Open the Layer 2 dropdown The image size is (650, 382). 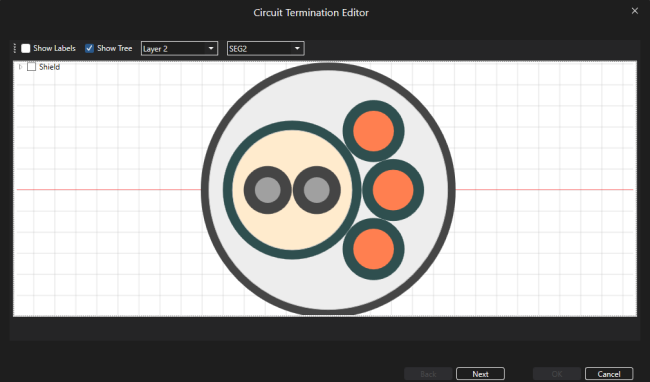(x=179, y=48)
